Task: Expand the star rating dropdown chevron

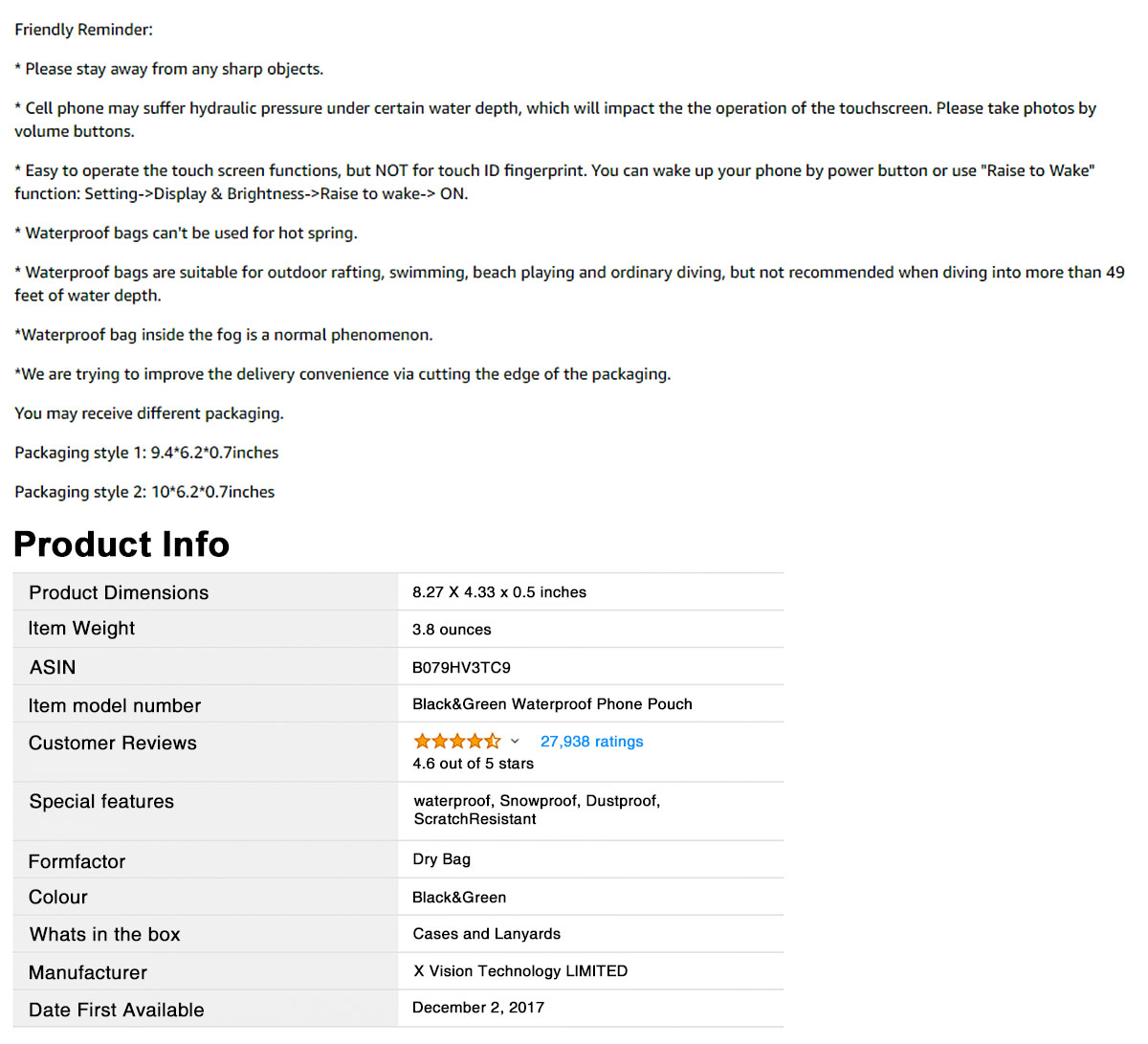Action: [515, 742]
